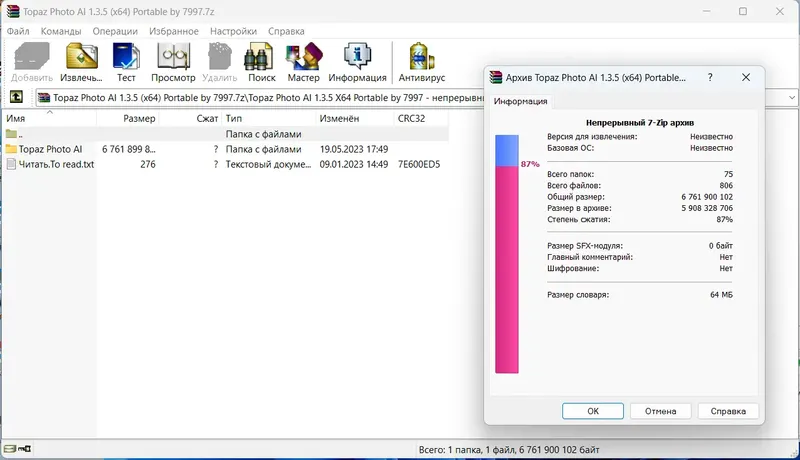Open the Справка menu
The width and height of the screenshot is (800, 460).
[286, 31]
